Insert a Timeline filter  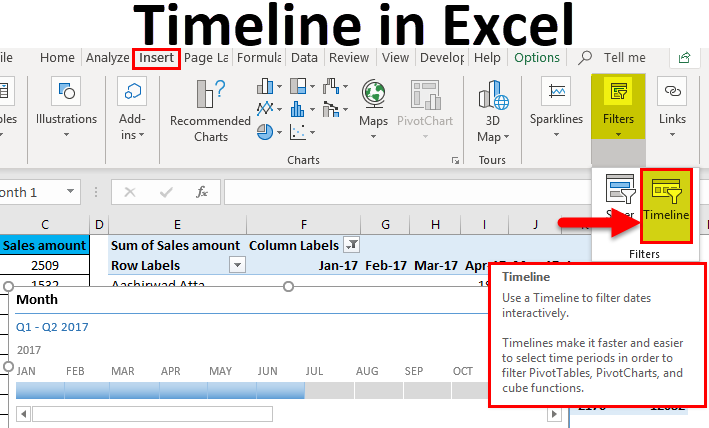[666, 206]
